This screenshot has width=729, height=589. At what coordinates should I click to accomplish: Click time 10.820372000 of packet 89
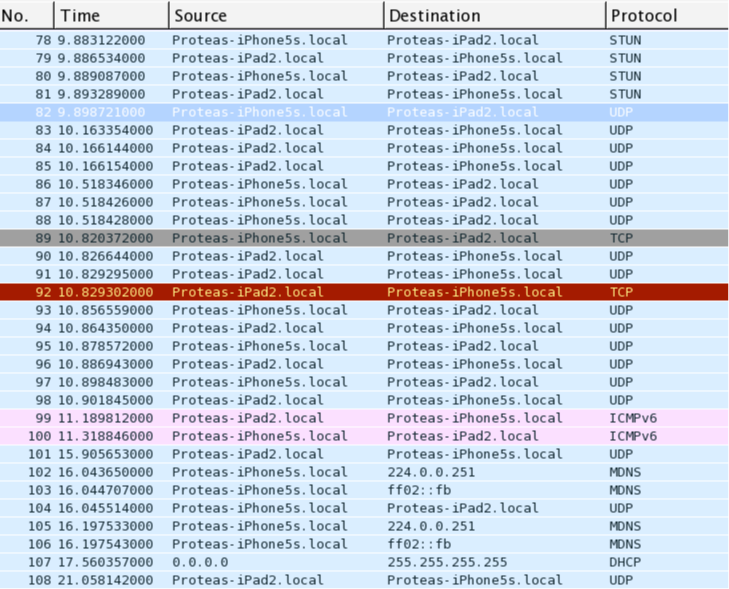(106, 238)
